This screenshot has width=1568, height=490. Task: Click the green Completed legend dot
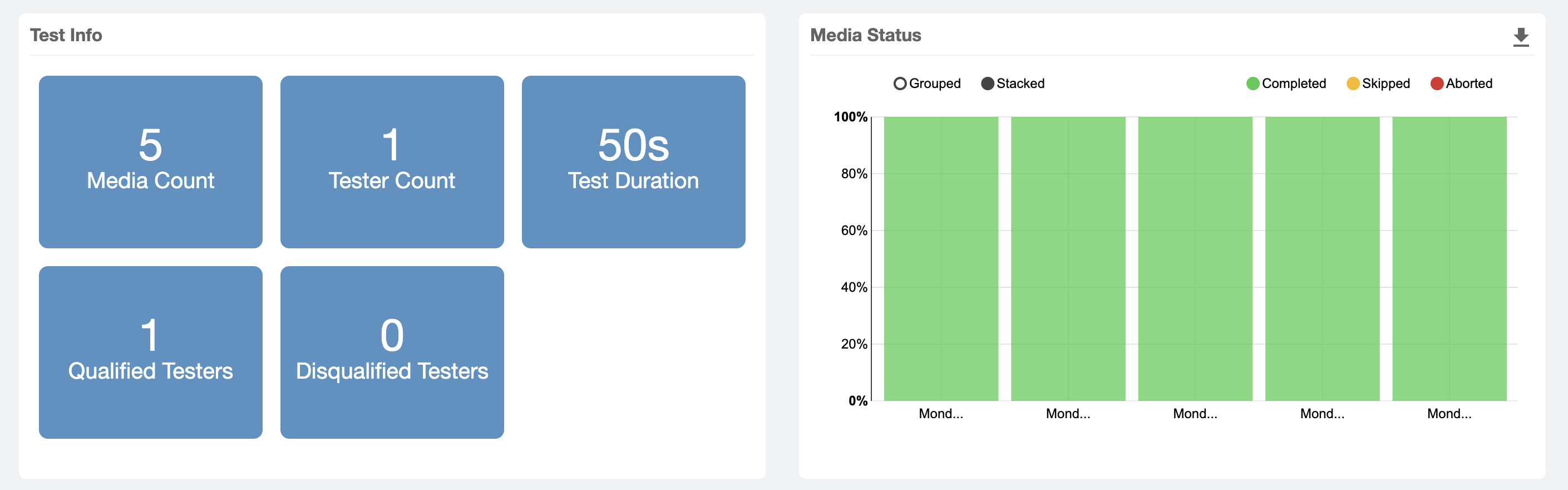(x=1253, y=84)
